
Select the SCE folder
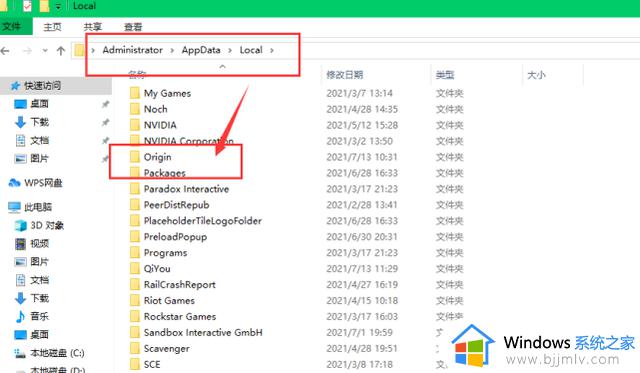tap(152, 364)
